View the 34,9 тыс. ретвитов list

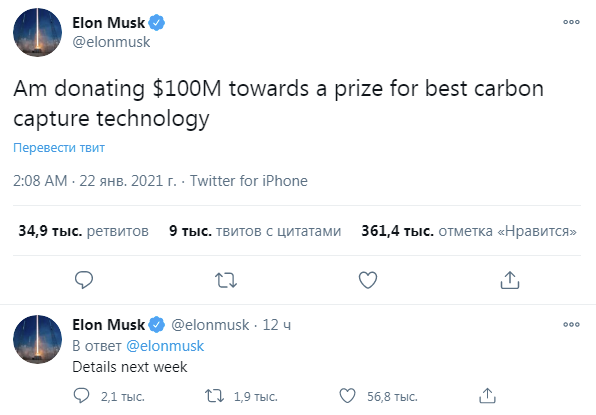84,231
